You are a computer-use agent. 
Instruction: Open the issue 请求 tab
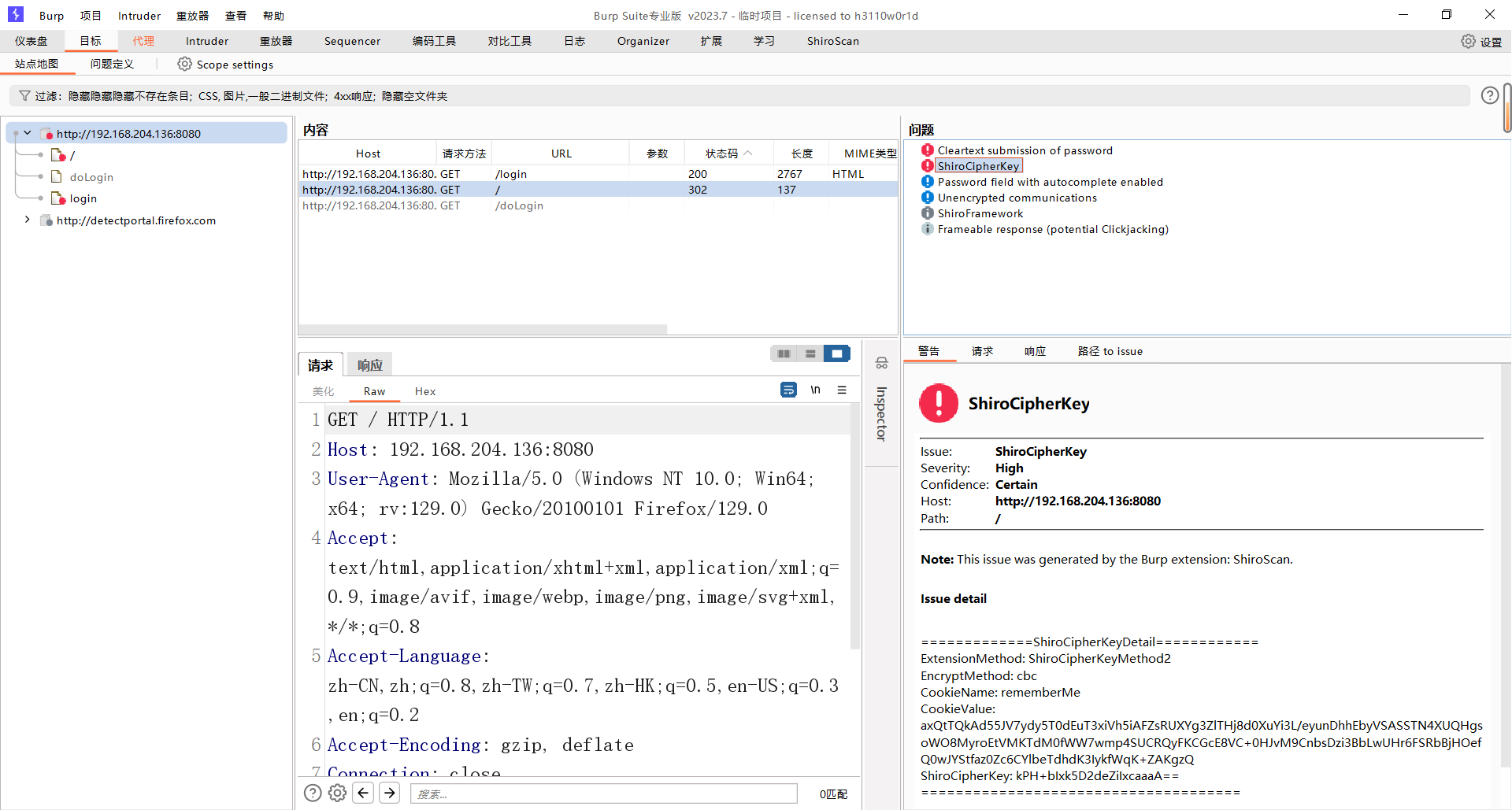[x=982, y=351]
